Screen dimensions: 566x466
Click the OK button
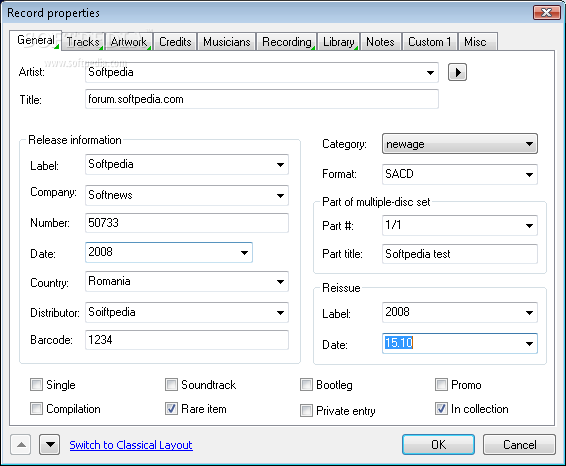coord(439,445)
